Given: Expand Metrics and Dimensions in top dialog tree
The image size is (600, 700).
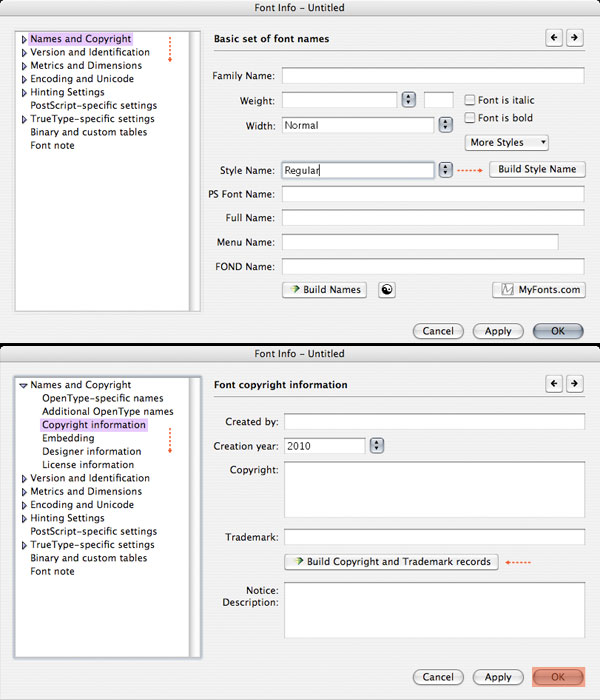Looking at the screenshot, I should (x=24, y=66).
